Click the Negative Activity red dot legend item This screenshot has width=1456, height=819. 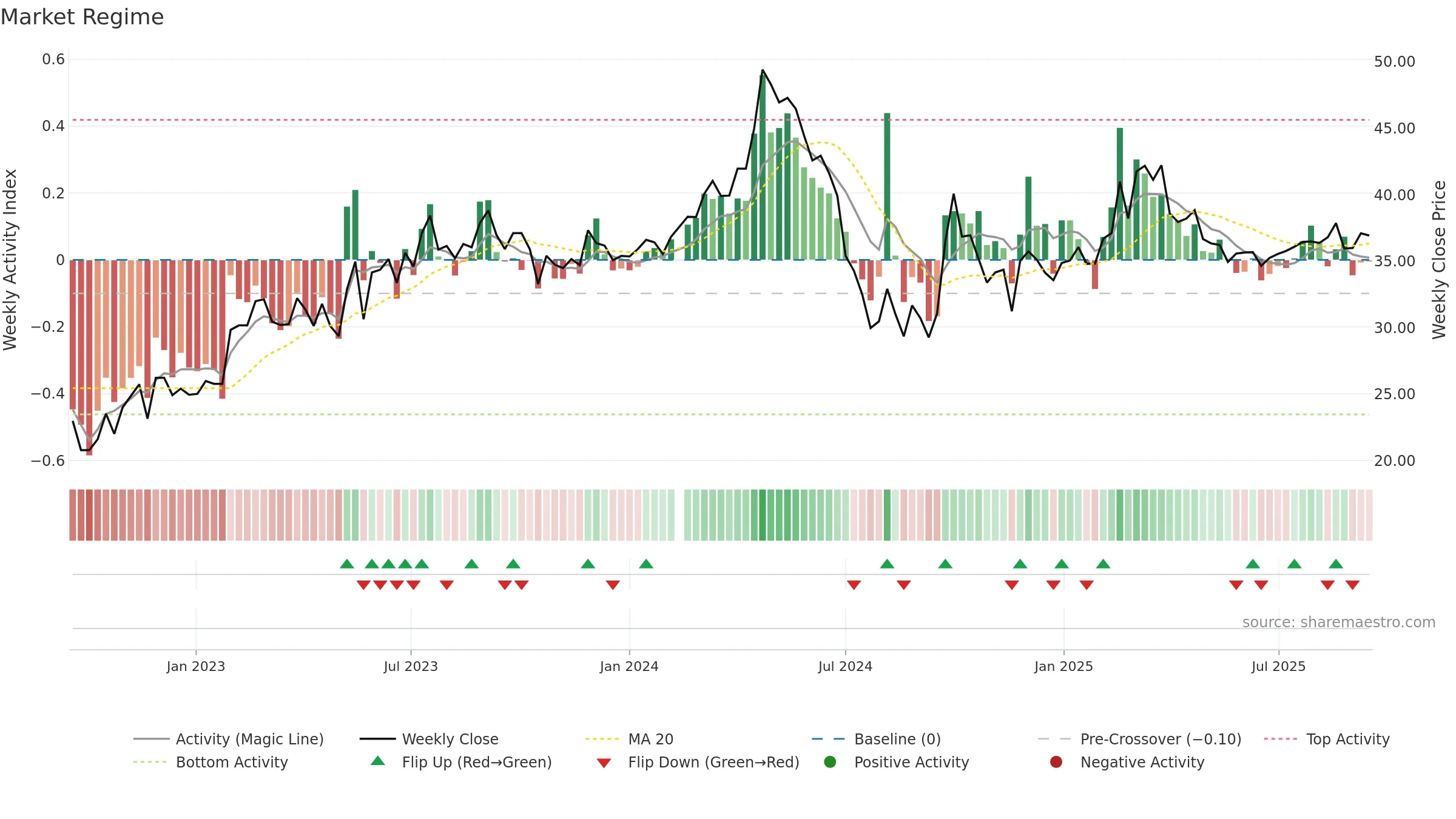click(x=1127, y=762)
